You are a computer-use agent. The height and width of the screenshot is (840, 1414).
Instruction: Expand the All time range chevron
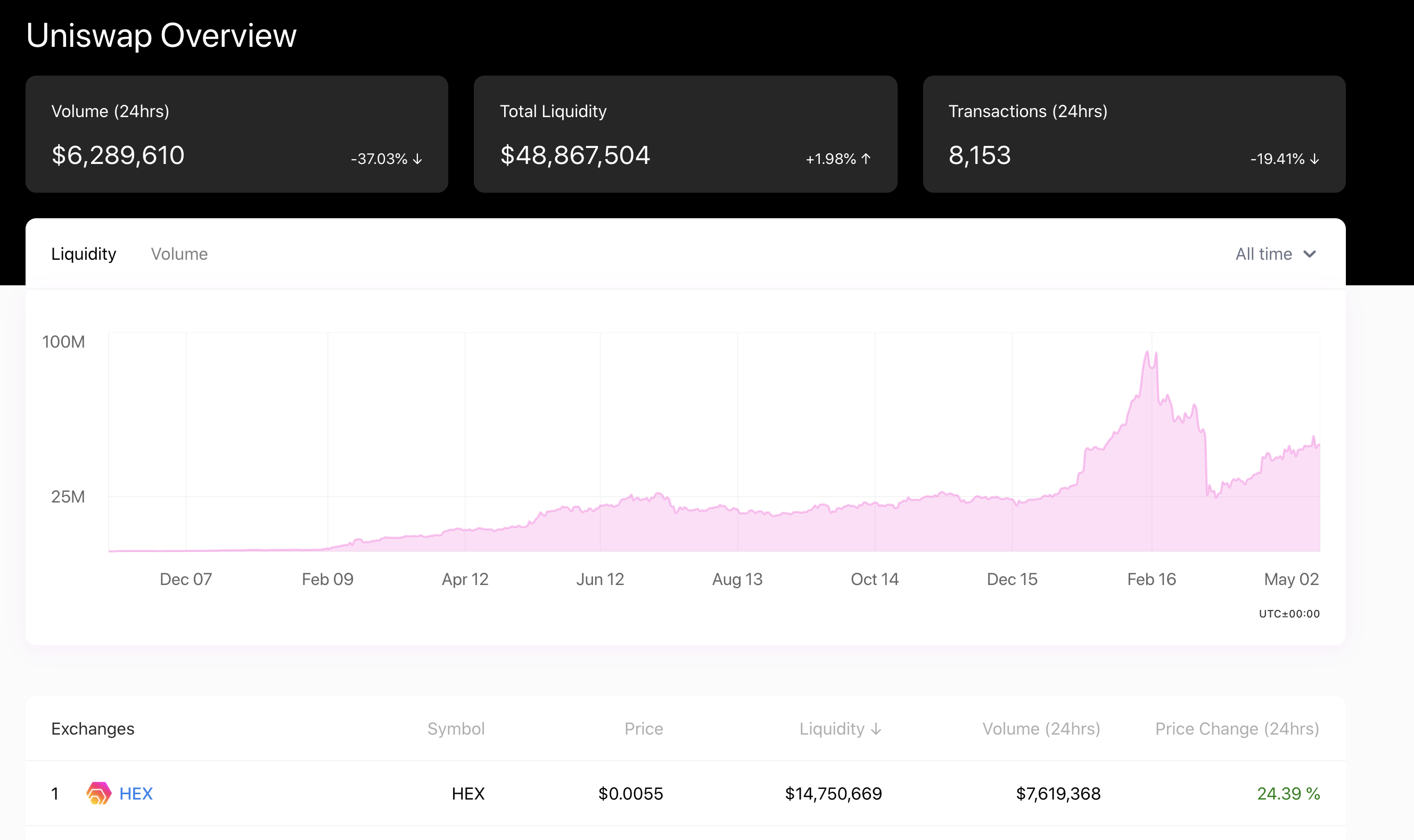pyautogui.click(x=1310, y=254)
